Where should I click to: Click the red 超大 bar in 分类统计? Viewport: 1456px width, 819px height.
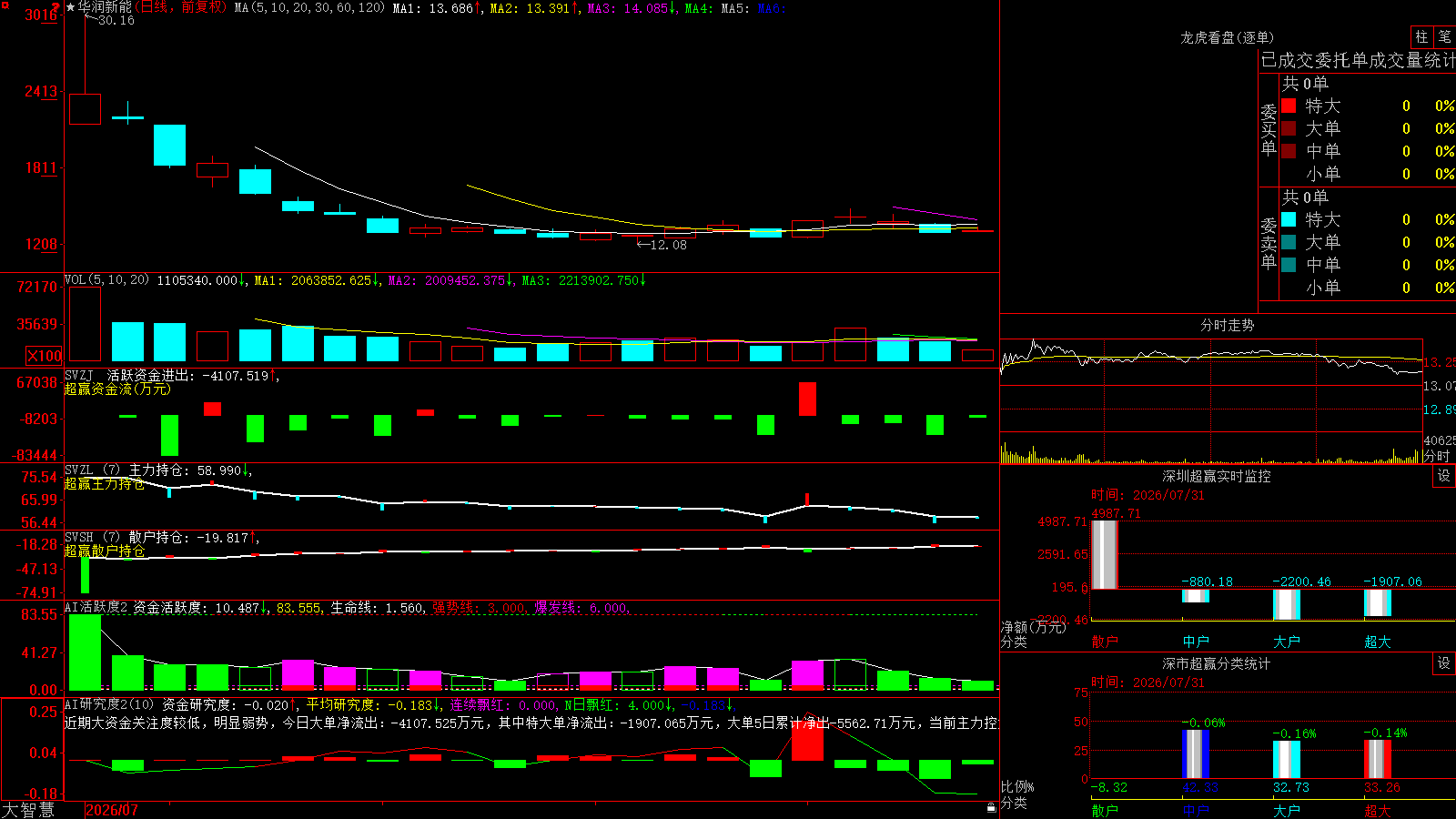tap(1377, 759)
